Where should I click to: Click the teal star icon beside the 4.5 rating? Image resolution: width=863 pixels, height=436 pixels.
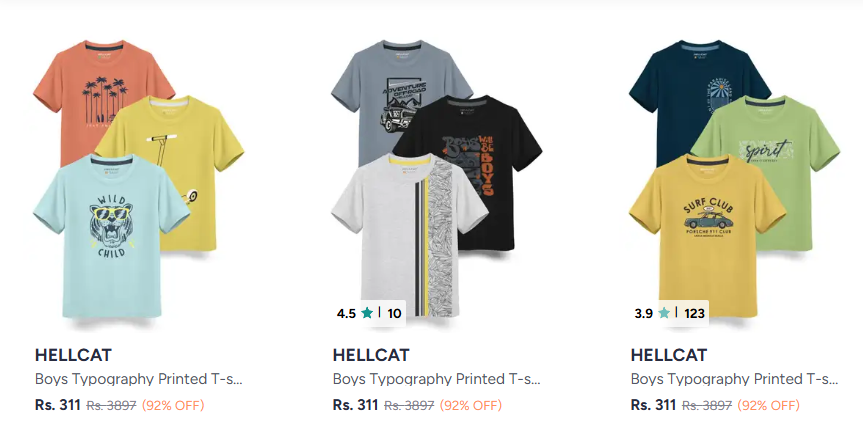click(367, 313)
